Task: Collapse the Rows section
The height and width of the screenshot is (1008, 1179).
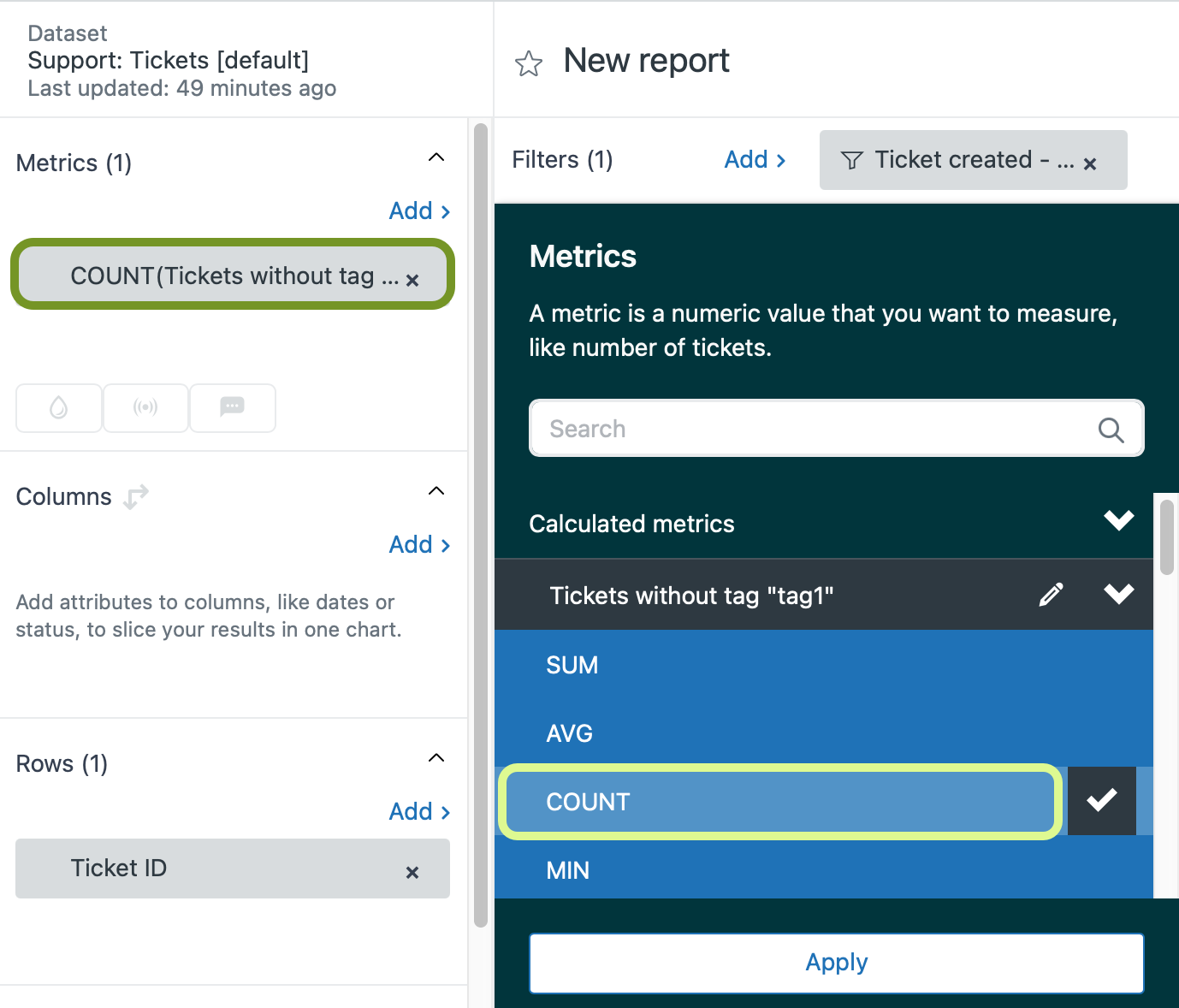Action: pyautogui.click(x=436, y=758)
